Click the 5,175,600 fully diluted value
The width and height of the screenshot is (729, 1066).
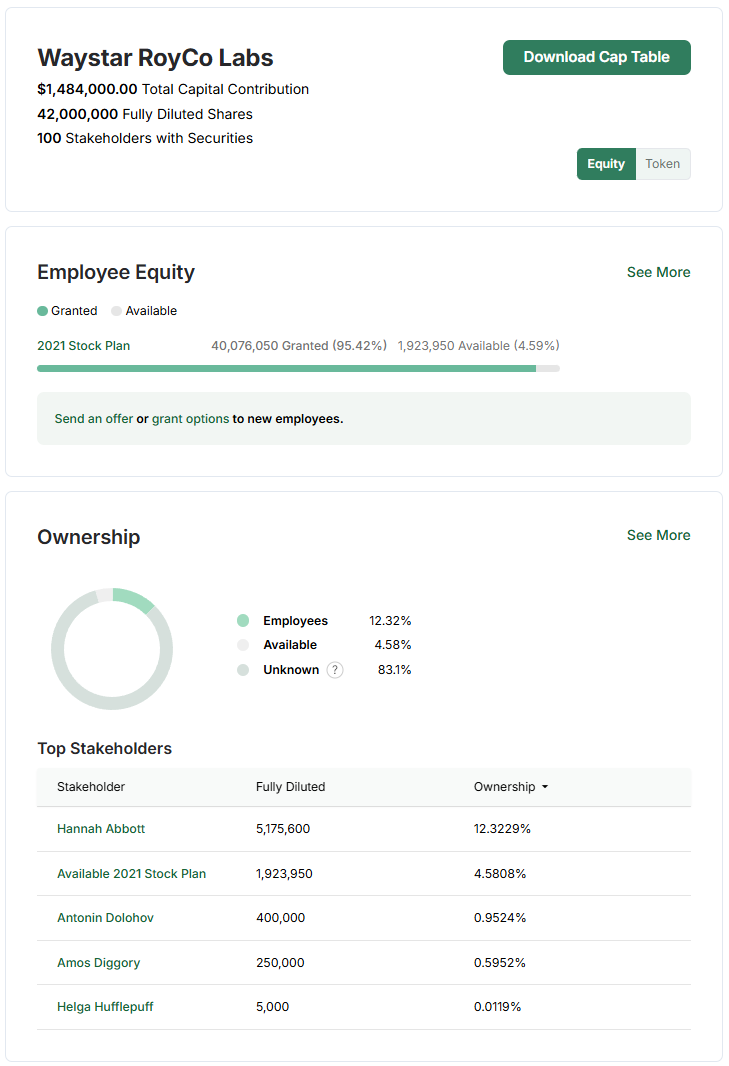coord(283,829)
